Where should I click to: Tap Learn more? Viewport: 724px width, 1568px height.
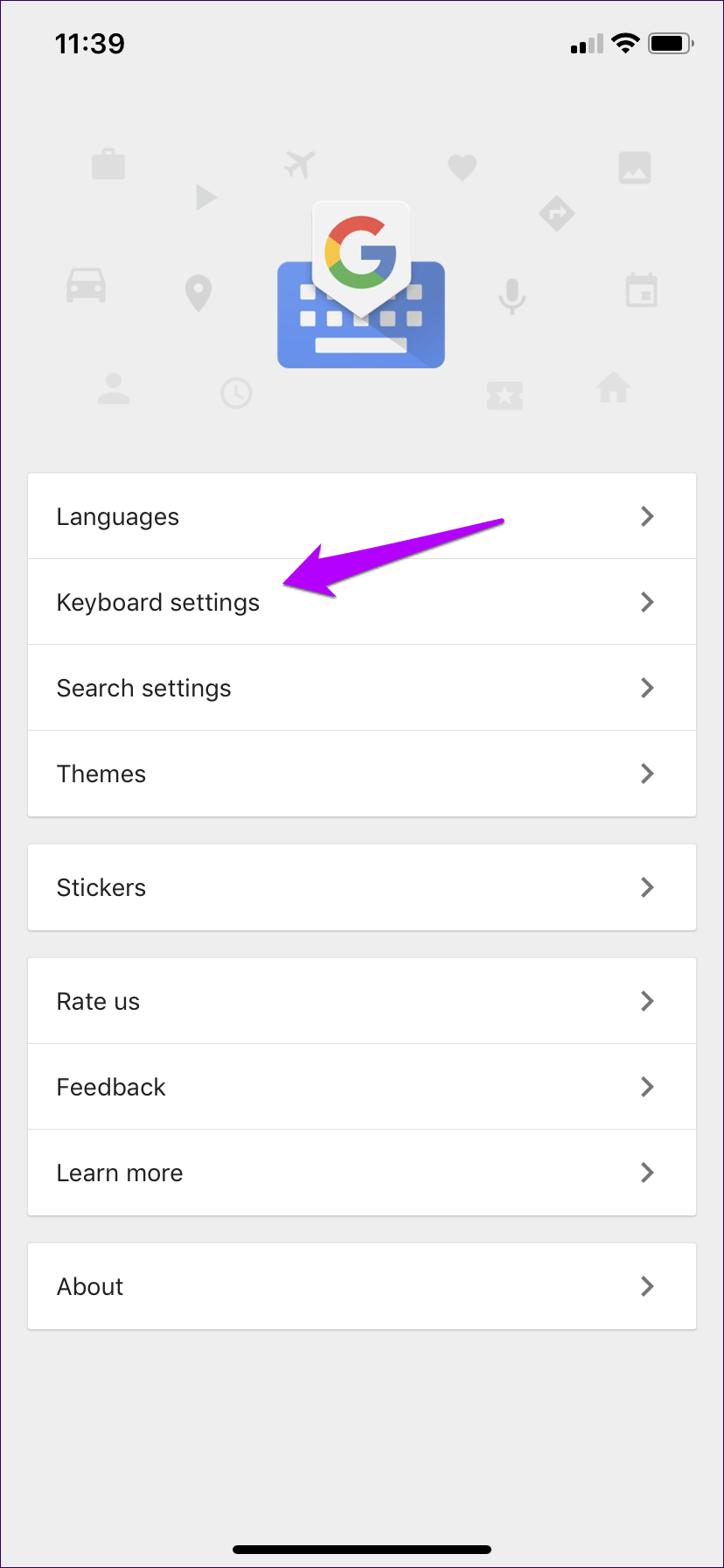(x=120, y=1172)
